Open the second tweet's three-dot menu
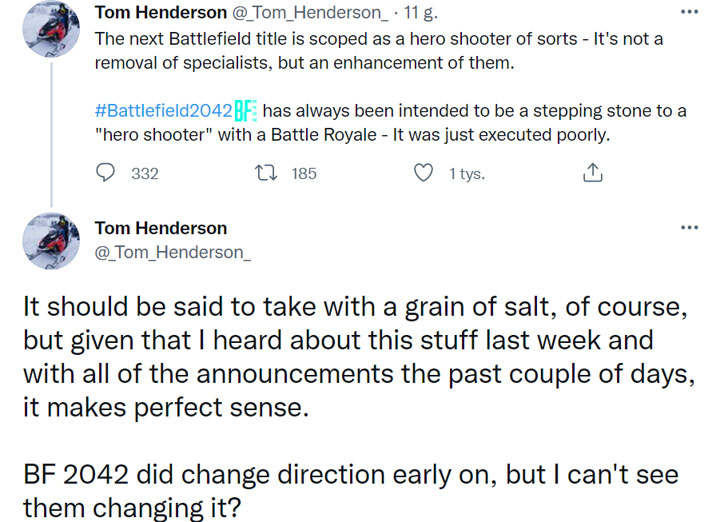Image resolution: width=720 pixels, height=522 pixels. (688, 228)
